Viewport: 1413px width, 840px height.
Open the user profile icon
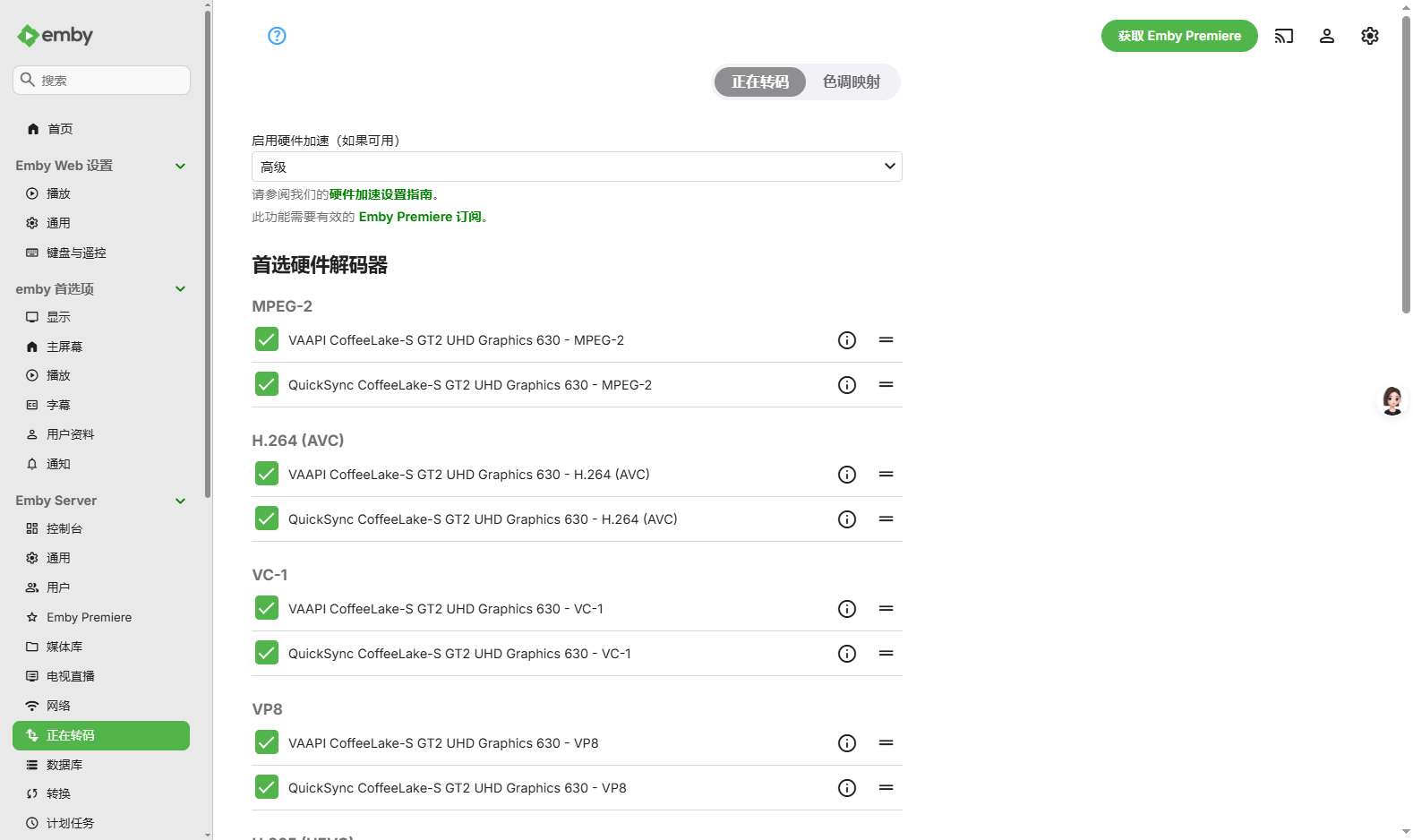point(1327,36)
